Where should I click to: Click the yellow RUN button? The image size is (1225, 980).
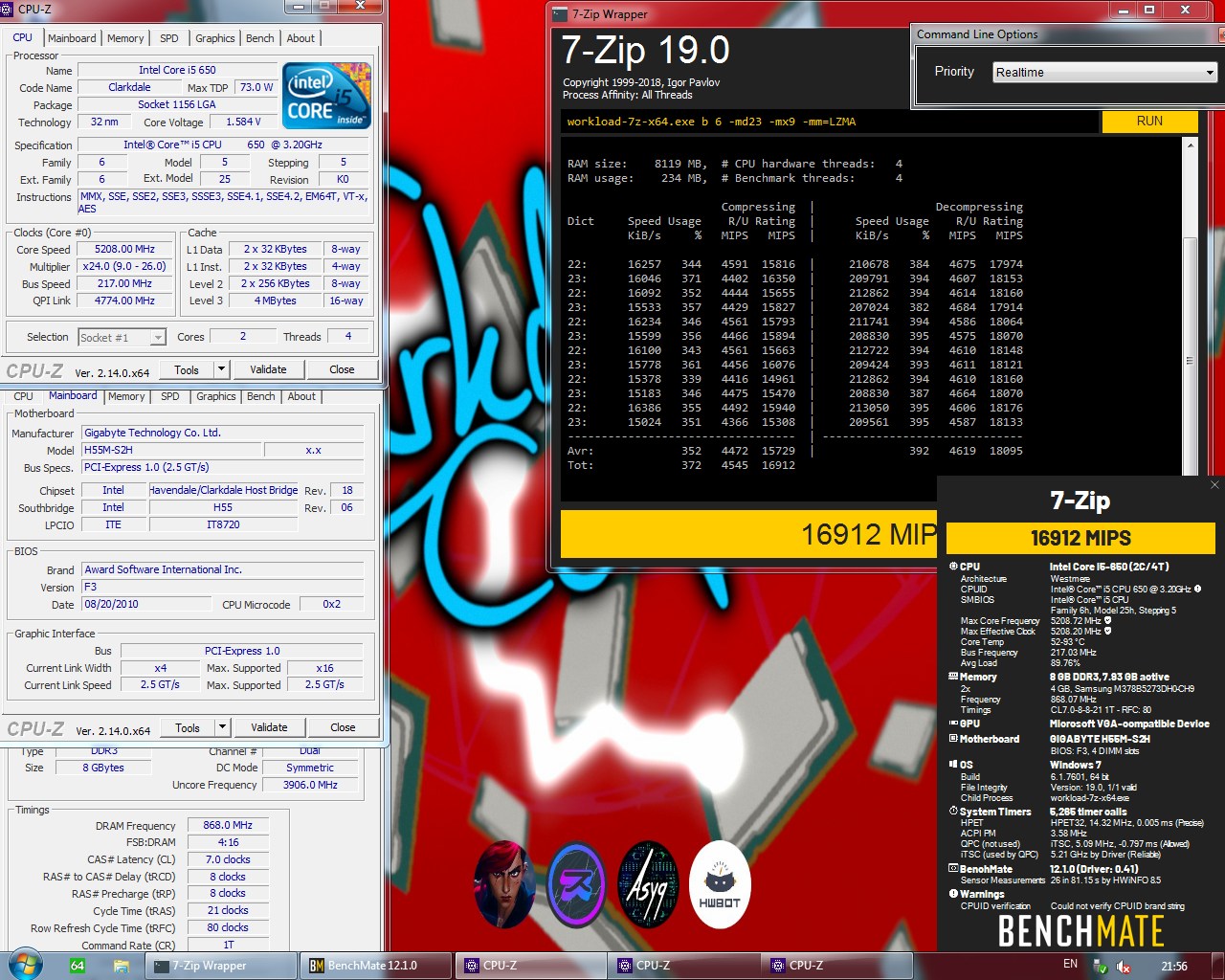click(x=1149, y=122)
